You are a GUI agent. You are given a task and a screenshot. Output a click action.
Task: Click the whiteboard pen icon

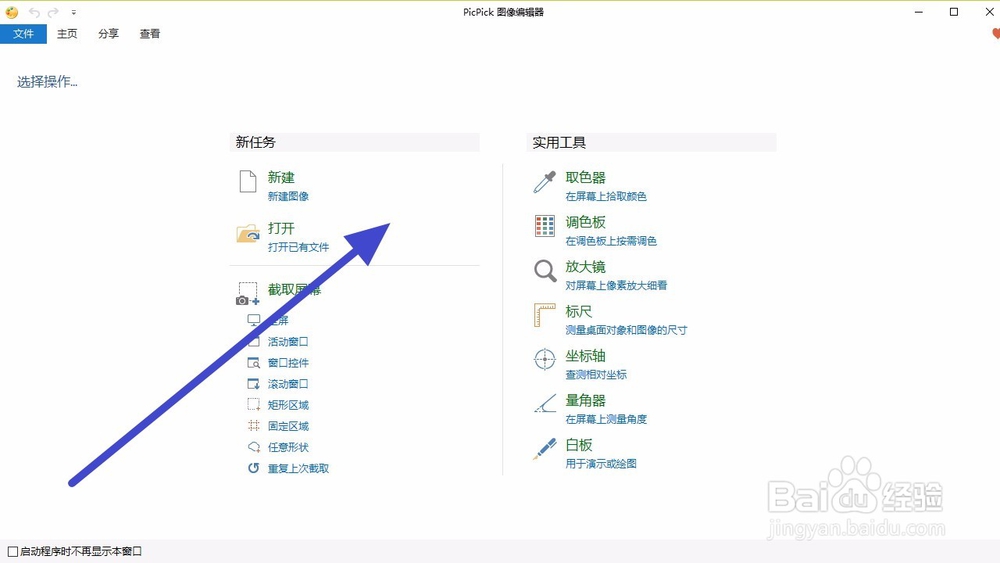click(x=545, y=449)
